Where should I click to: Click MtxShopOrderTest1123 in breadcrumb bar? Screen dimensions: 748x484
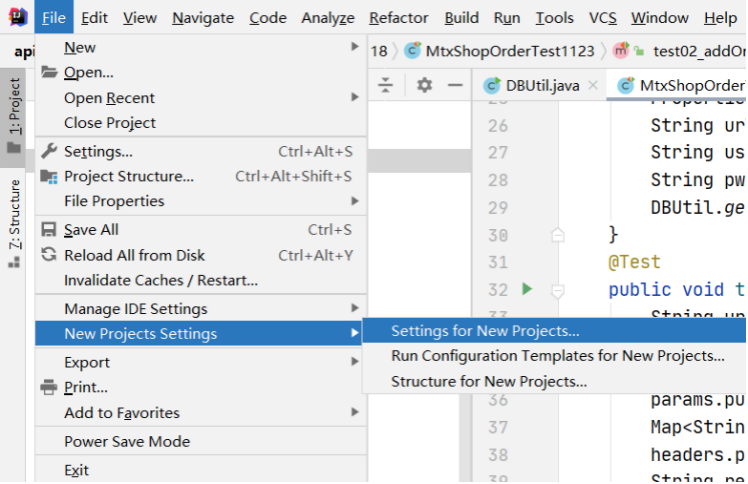pyautogui.click(x=510, y=51)
